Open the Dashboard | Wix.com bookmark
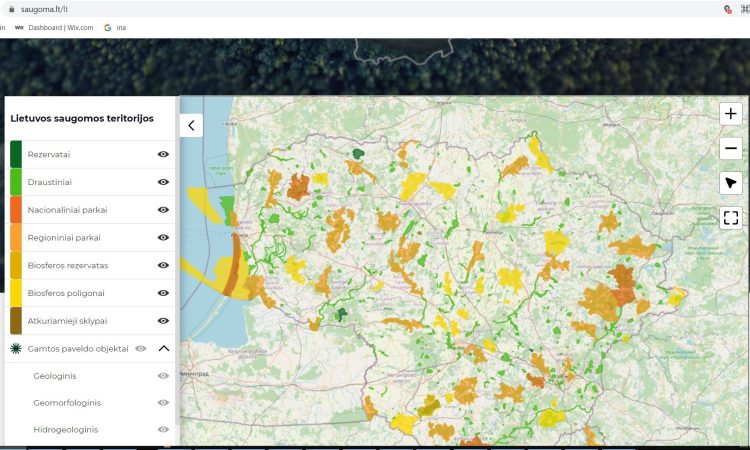The image size is (750, 450). pos(54,28)
